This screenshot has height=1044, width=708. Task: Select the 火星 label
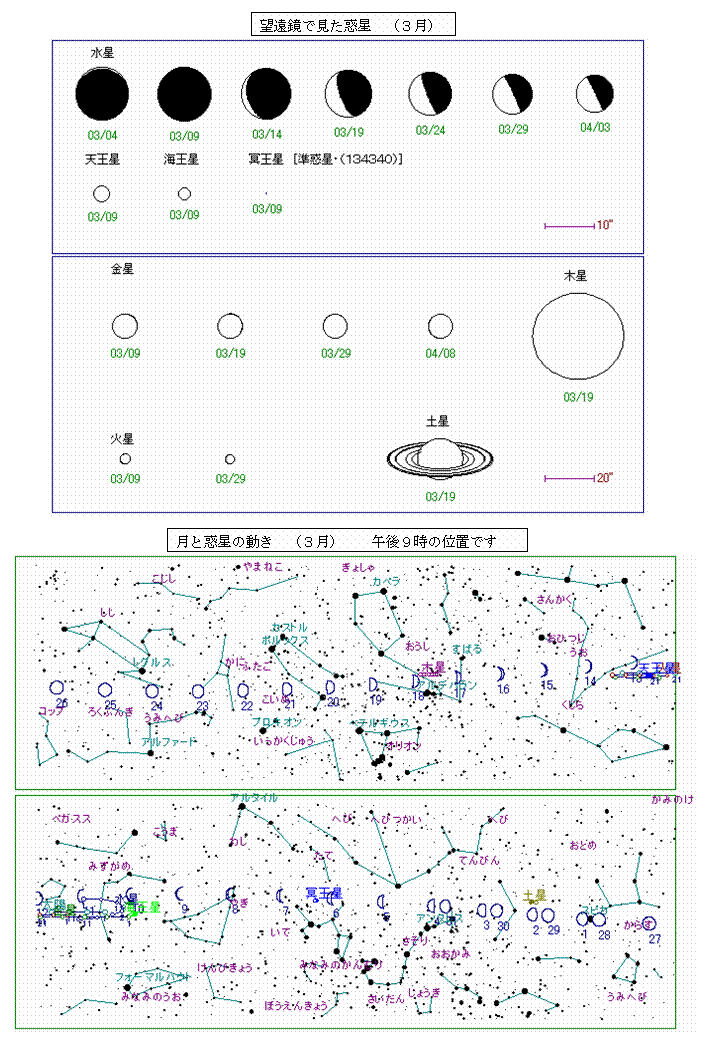click(x=122, y=439)
